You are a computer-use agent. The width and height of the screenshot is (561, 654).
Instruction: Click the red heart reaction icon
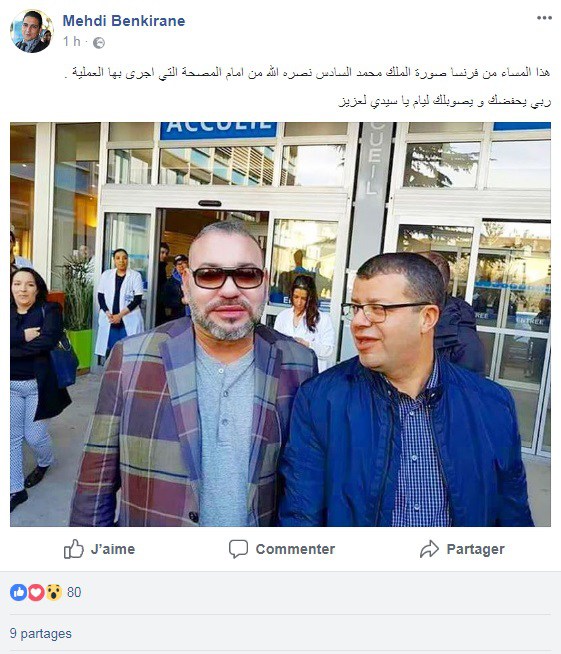[36, 592]
